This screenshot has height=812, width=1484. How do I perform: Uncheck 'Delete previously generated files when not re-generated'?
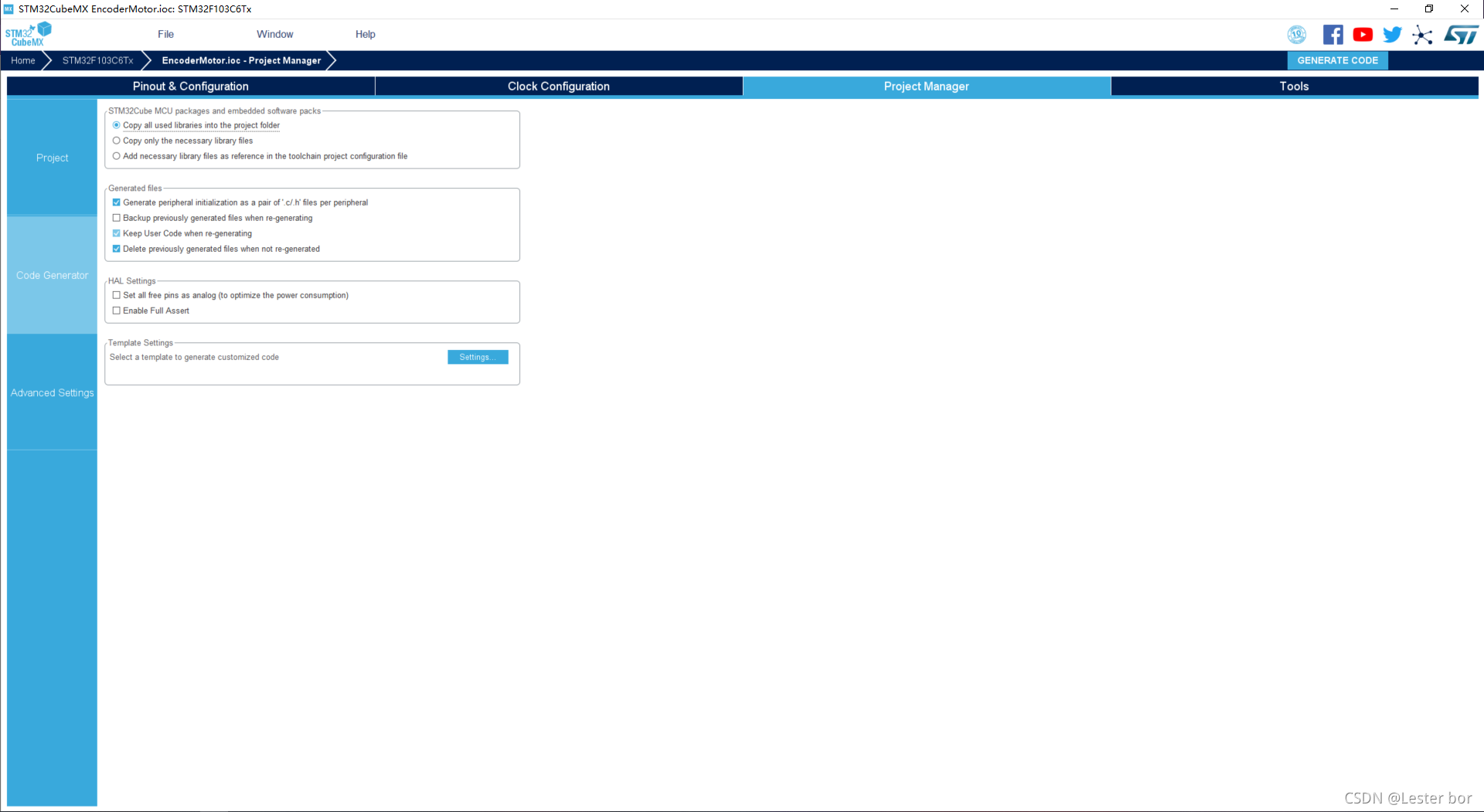tap(117, 249)
